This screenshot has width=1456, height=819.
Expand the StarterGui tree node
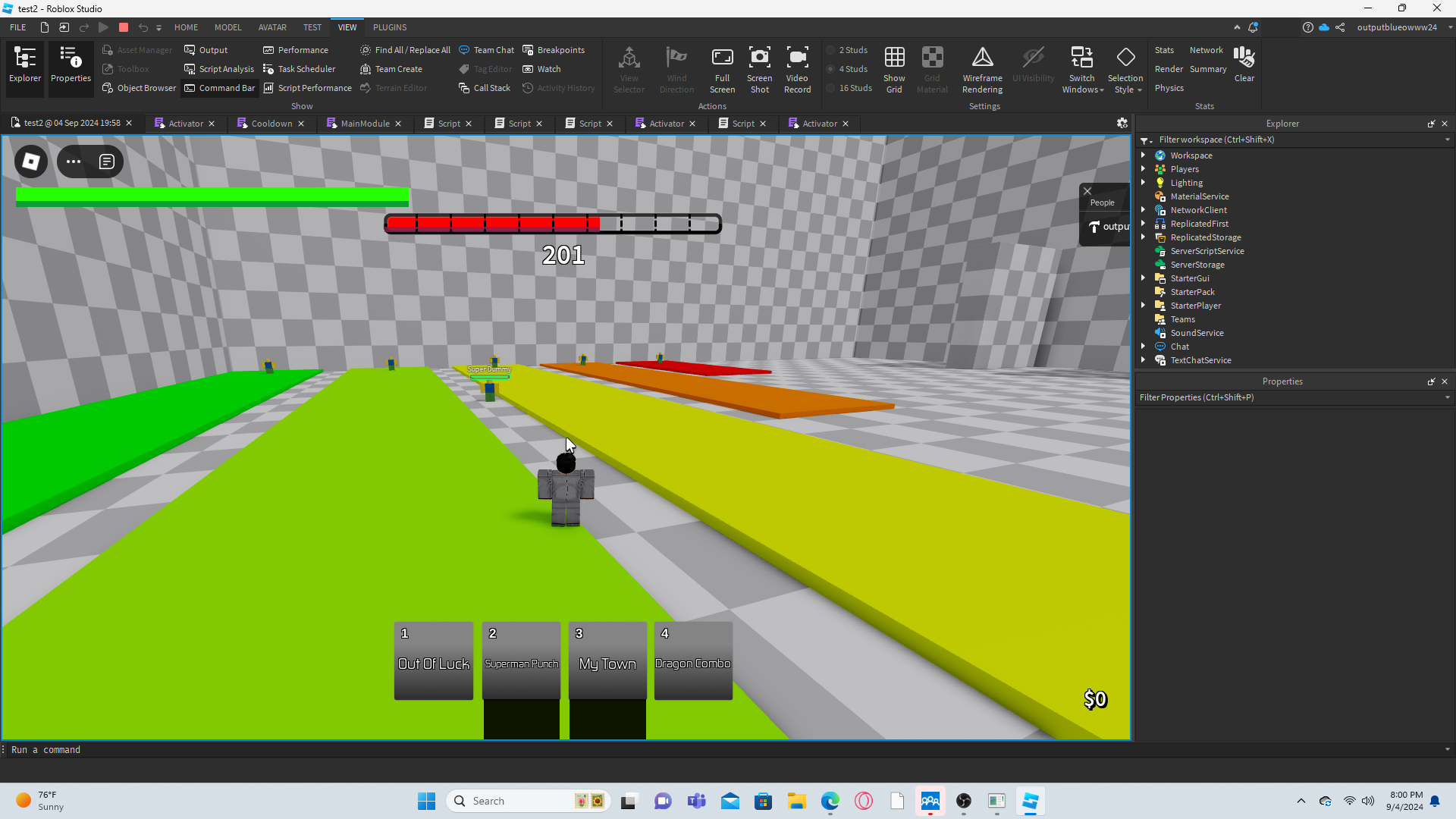[x=1143, y=278]
